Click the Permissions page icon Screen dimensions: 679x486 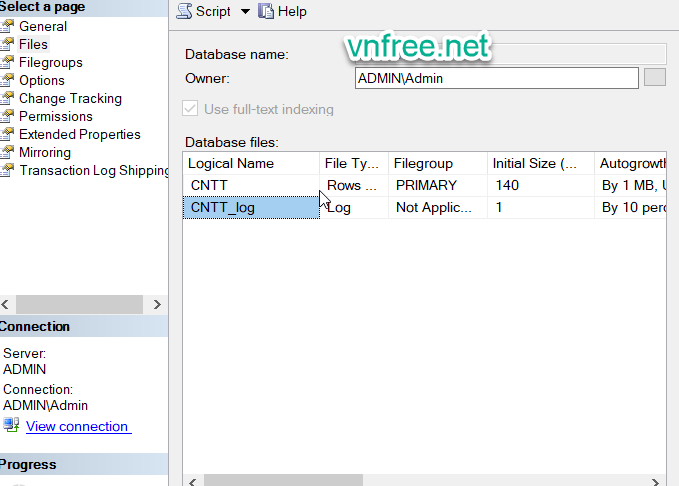(x=8, y=116)
